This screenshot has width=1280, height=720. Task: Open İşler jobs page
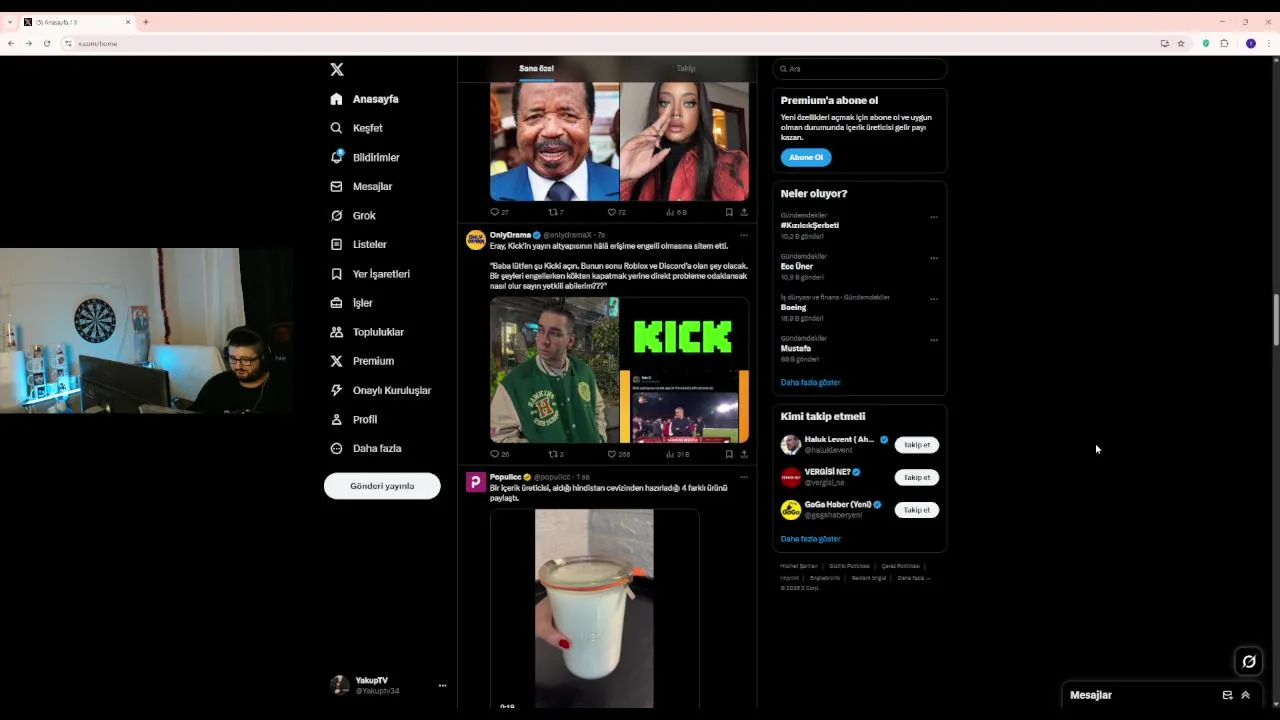[351, 303]
